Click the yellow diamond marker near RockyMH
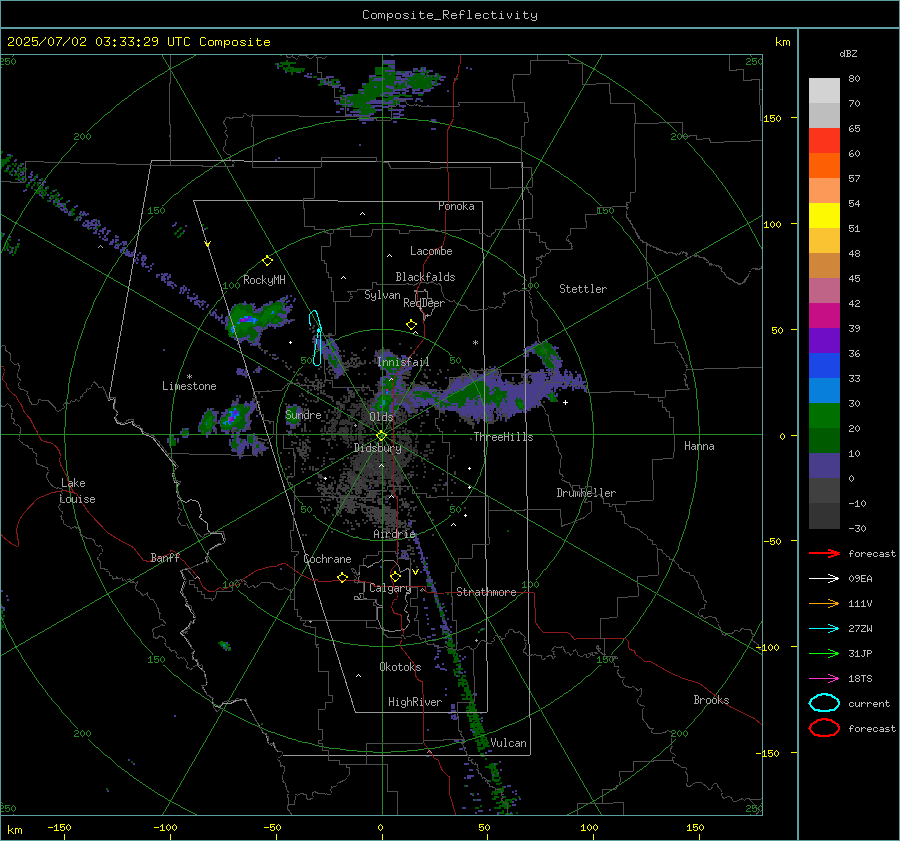Viewport: 900px width, 841px height. (267, 261)
